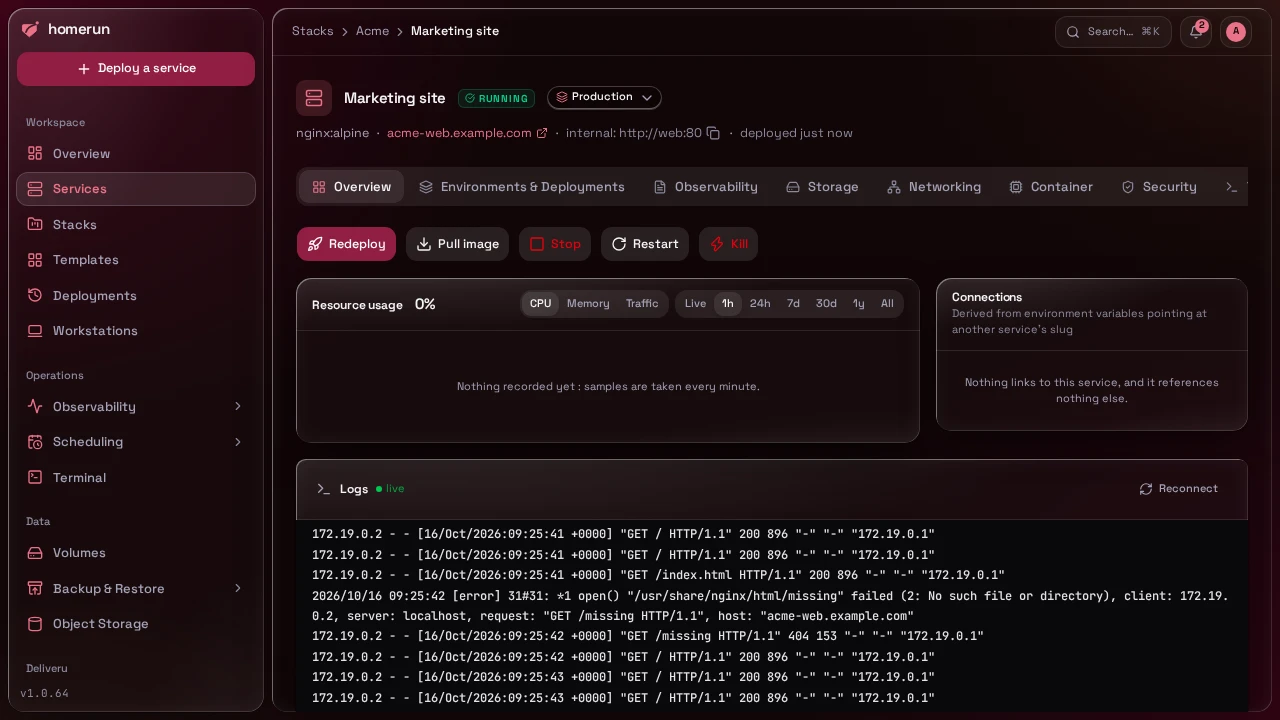Open Deployments in the sidebar
1280x720 pixels.
click(136, 296)
